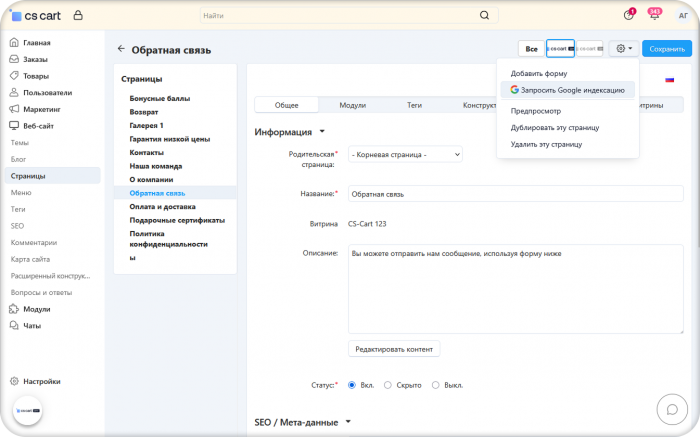Click Редактировать контент button
Image resolution: width=700 pixels, height=437 pixels.
pyautogui.click(x=394, y=349)
